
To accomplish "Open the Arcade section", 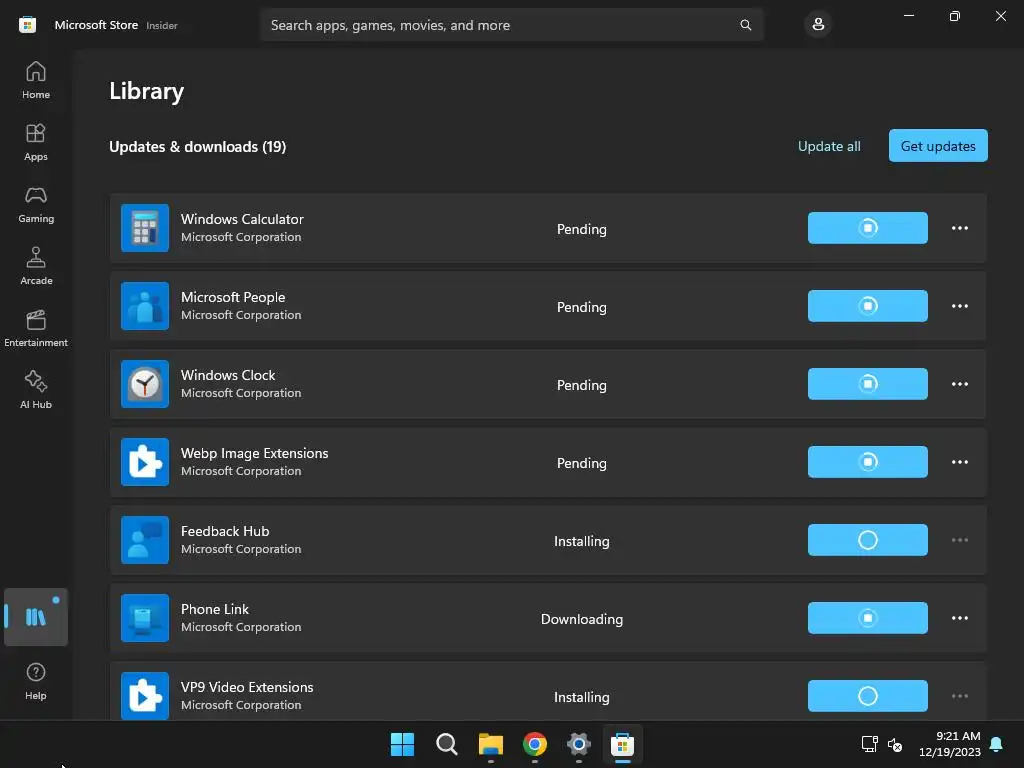I will [35, 266].
